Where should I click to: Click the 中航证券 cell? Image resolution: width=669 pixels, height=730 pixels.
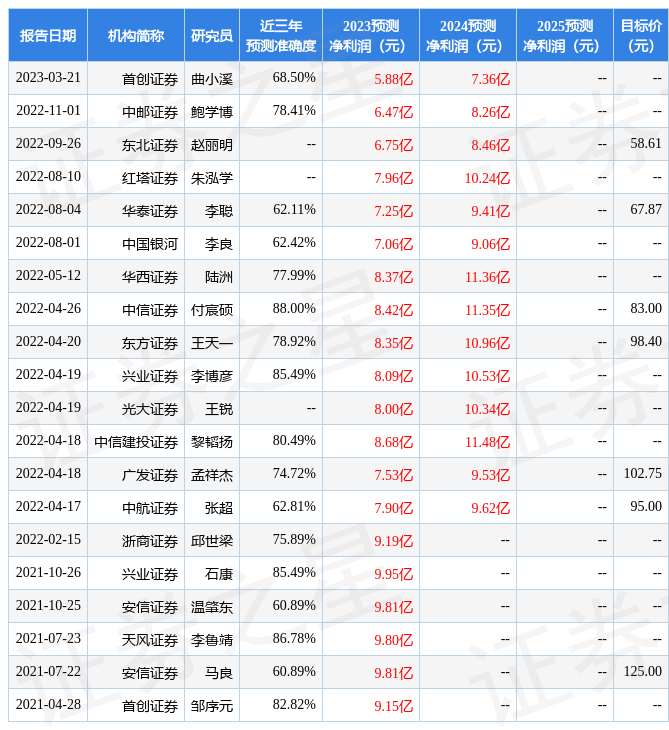point(150,508)
